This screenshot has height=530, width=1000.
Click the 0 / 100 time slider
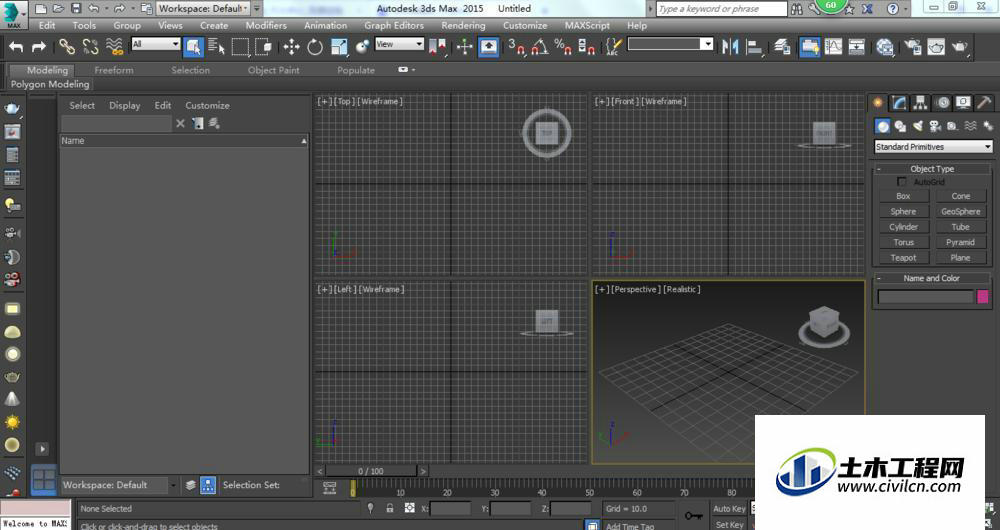[x=371, y=471]
